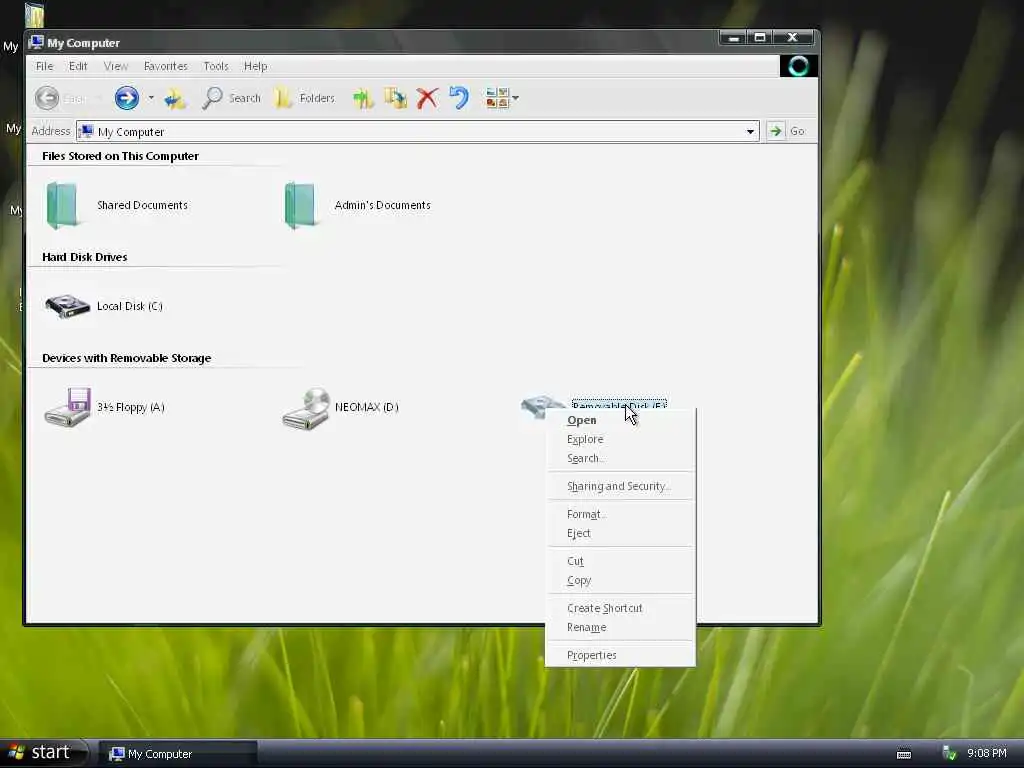The height and width of the screenshot is (768, 1024).
Task: Select the Removable Disk drive icon
Action: tap(542, 406)
